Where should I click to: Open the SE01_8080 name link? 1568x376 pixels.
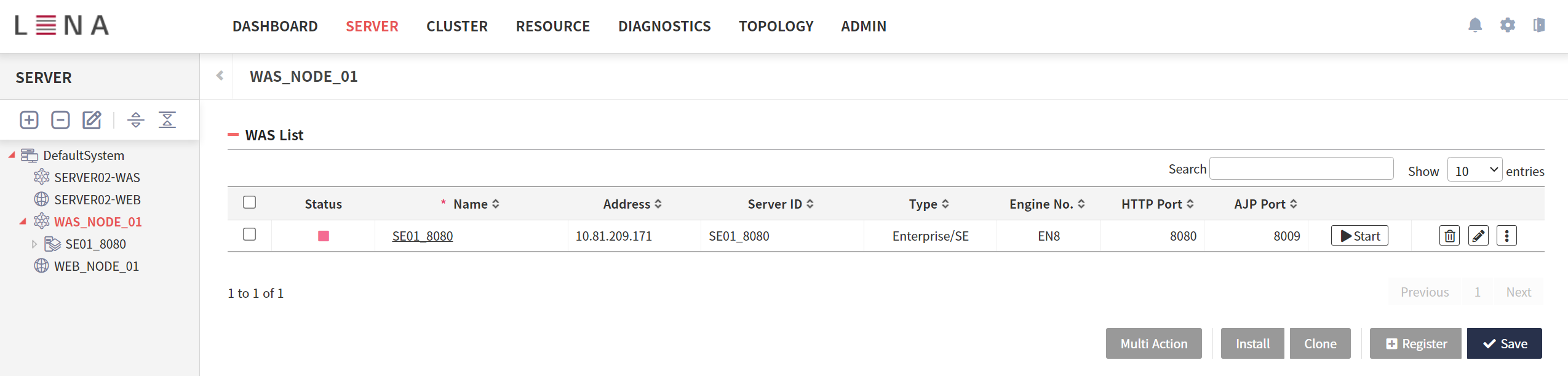(x=423, y=236)
